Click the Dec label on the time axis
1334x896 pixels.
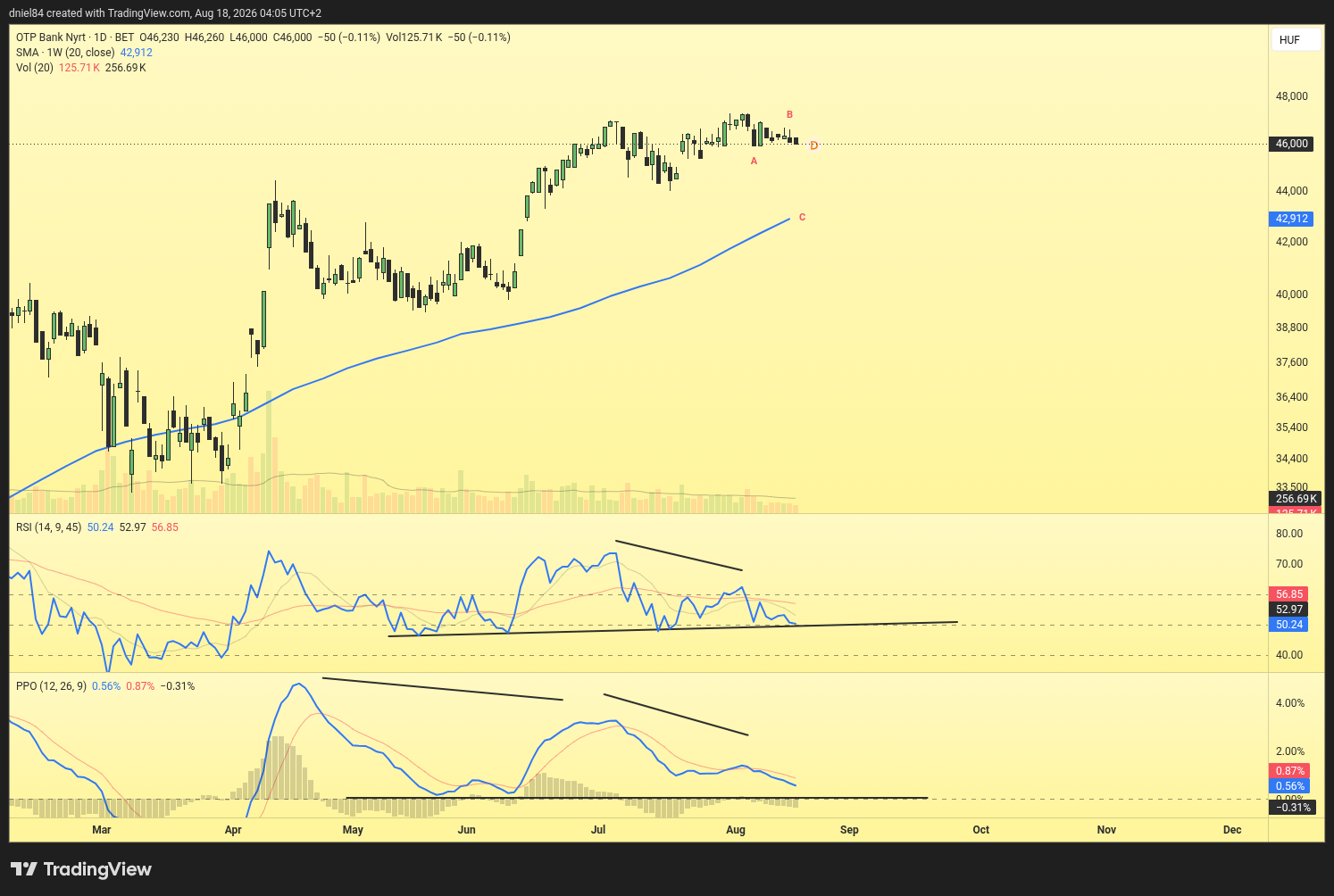[x=1232, y=830]
